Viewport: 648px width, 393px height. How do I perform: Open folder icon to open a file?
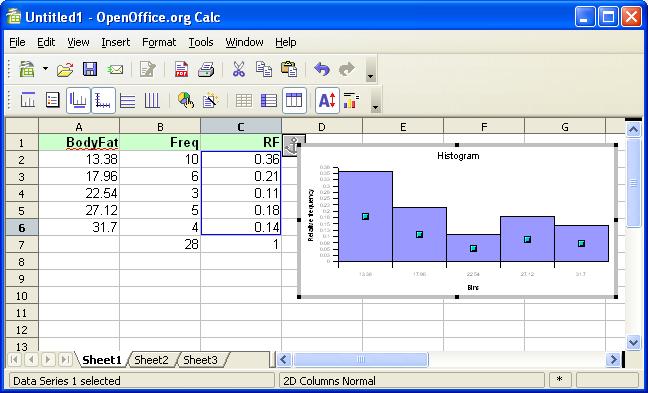point(65,69)
